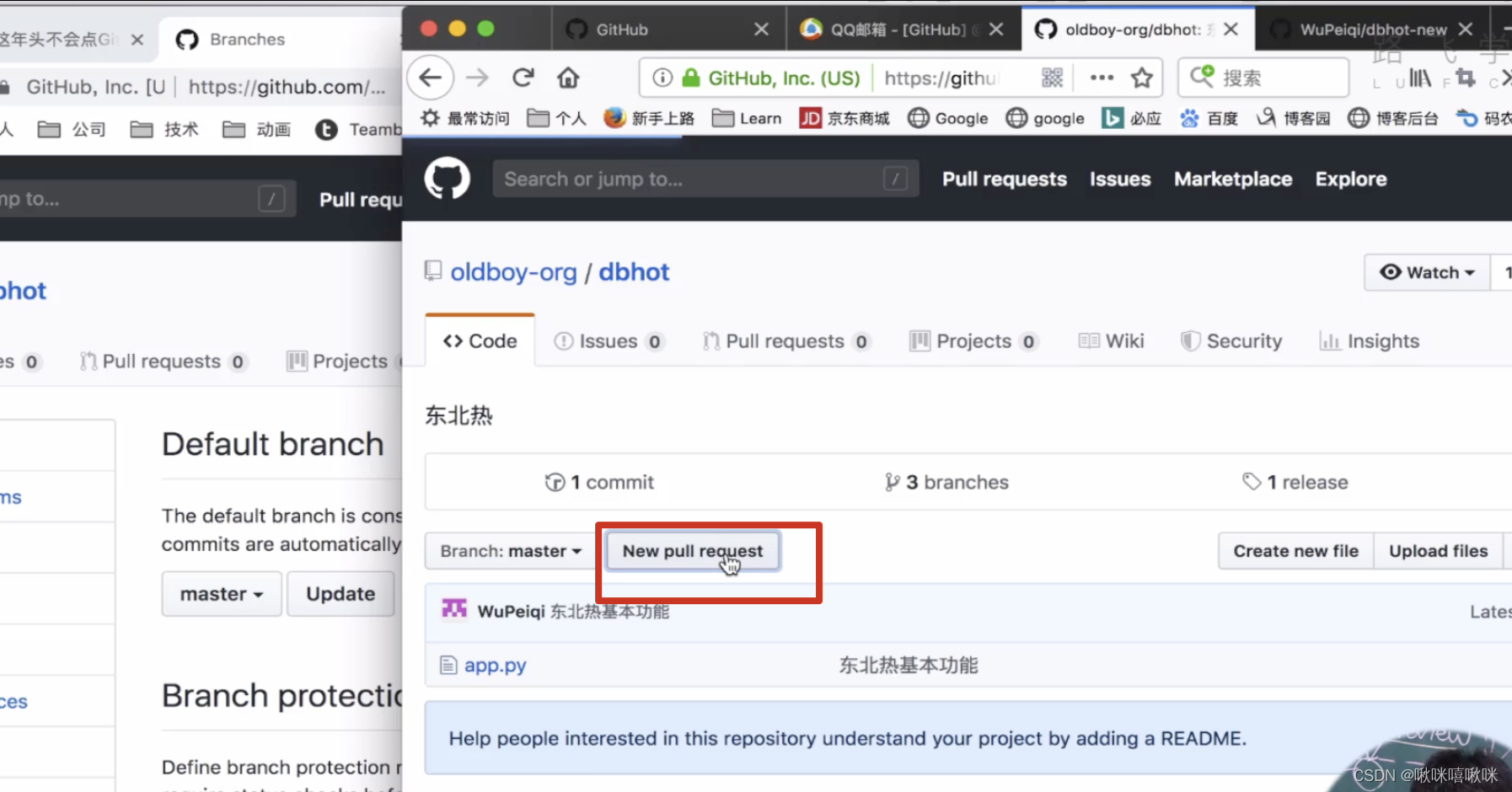Click the Upload files button
The width and height of the screenshot is (1512, 792).
(1438, 551)
